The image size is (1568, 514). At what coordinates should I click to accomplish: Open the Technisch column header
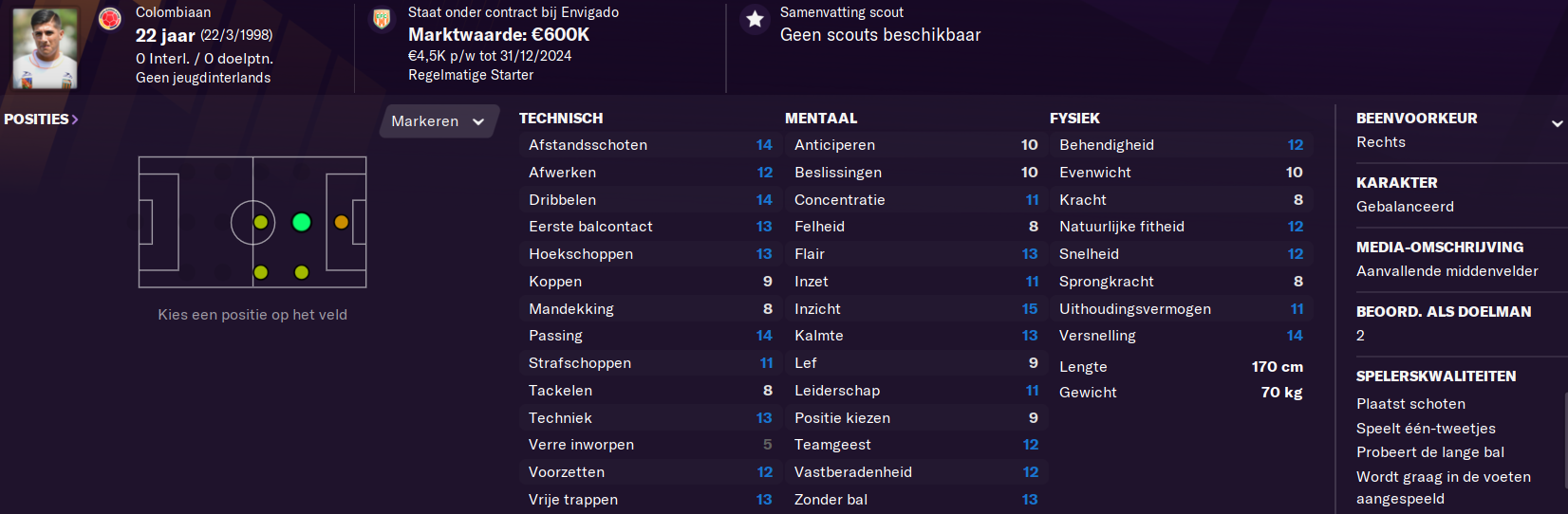pos(561,119)
